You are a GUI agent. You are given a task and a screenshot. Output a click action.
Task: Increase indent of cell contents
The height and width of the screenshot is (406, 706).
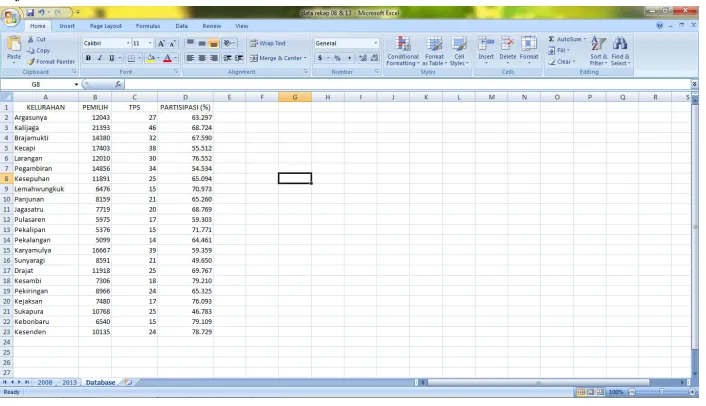coord(239,58)
